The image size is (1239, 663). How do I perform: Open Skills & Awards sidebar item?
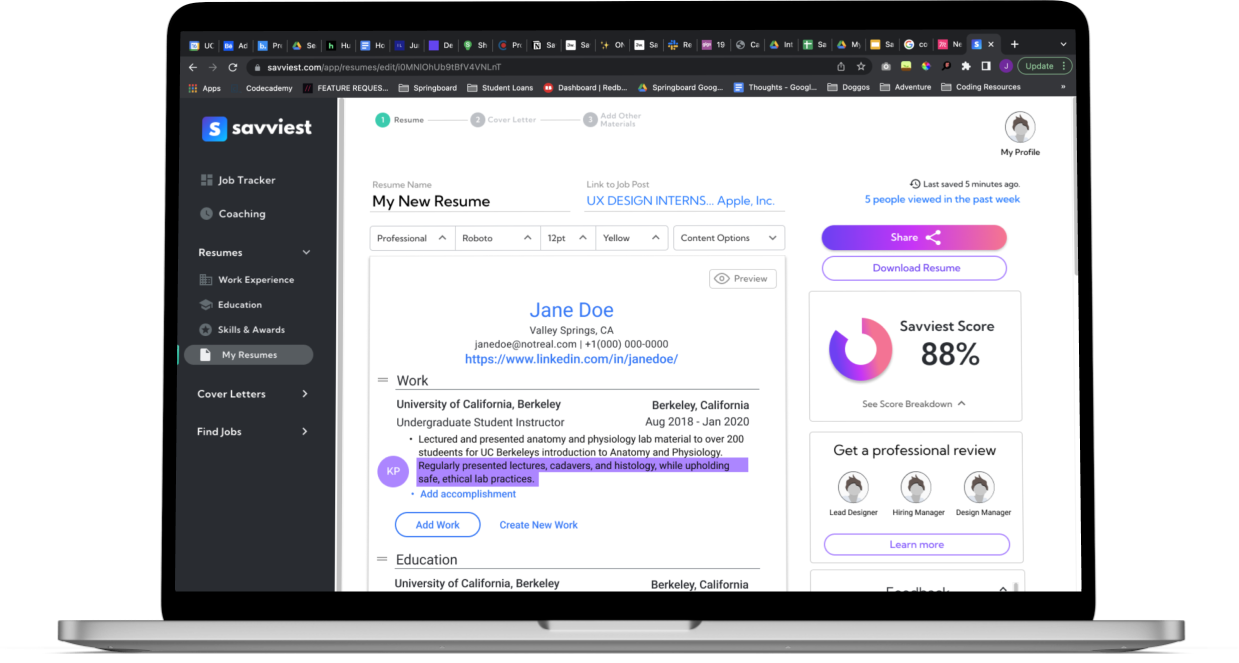point(242,330)
